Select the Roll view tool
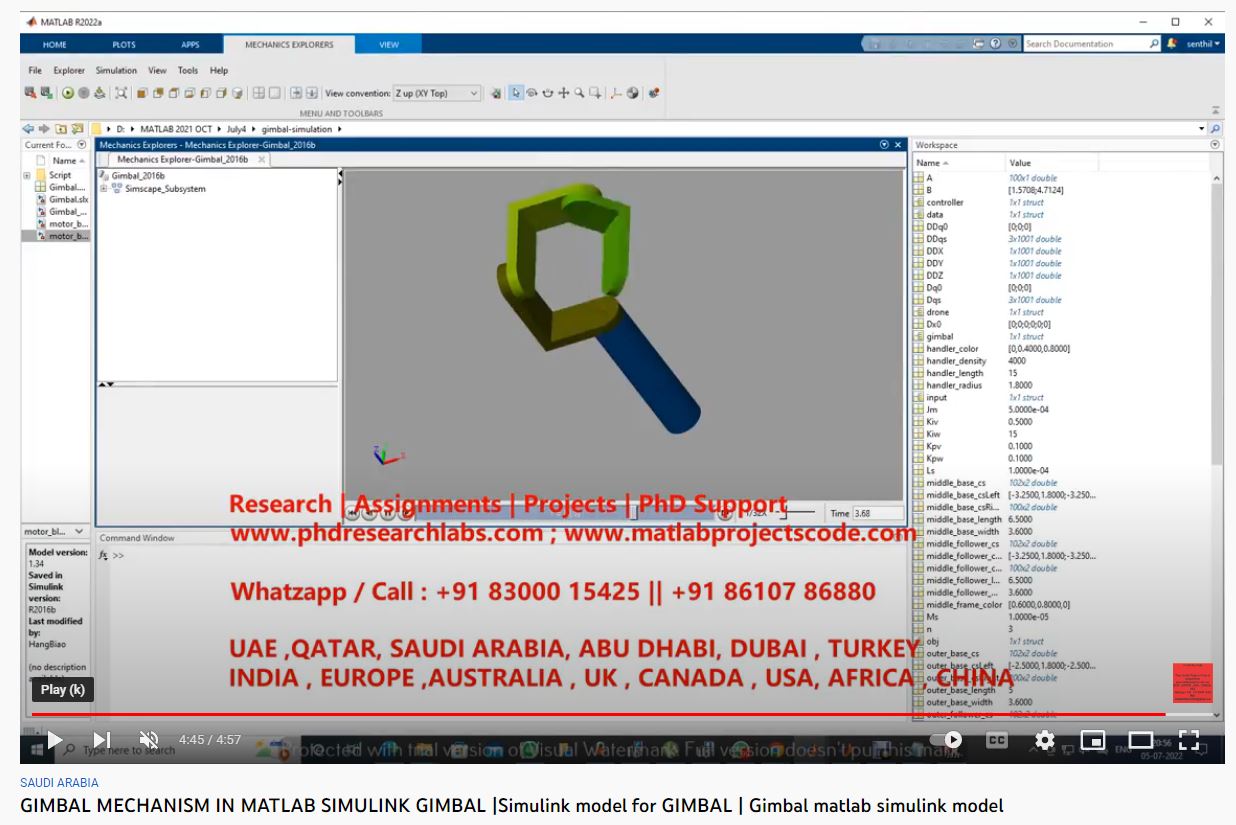 point(548,93)
